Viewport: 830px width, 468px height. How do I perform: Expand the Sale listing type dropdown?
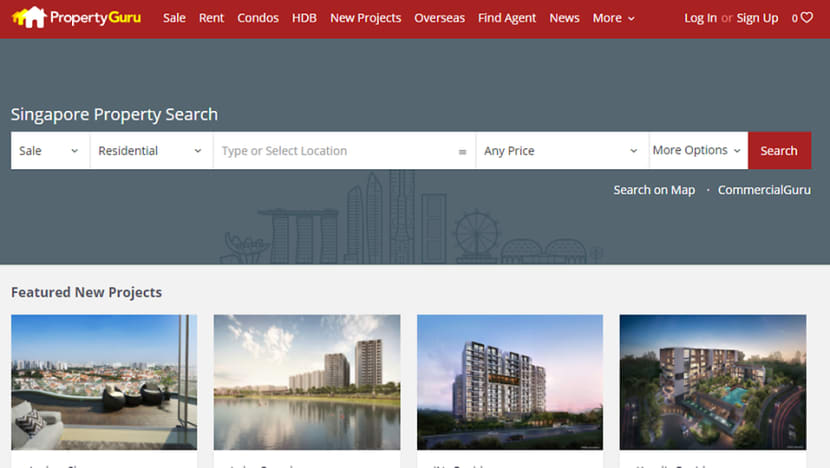point(50,151)
